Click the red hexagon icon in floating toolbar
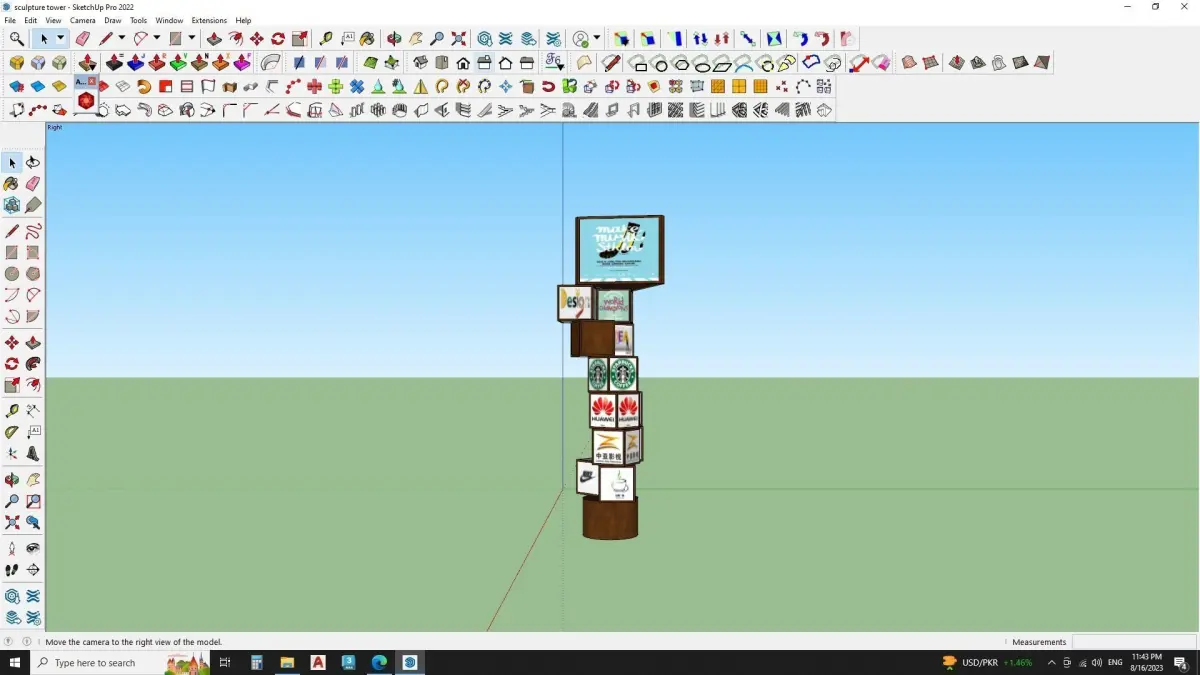 point(86,101)
